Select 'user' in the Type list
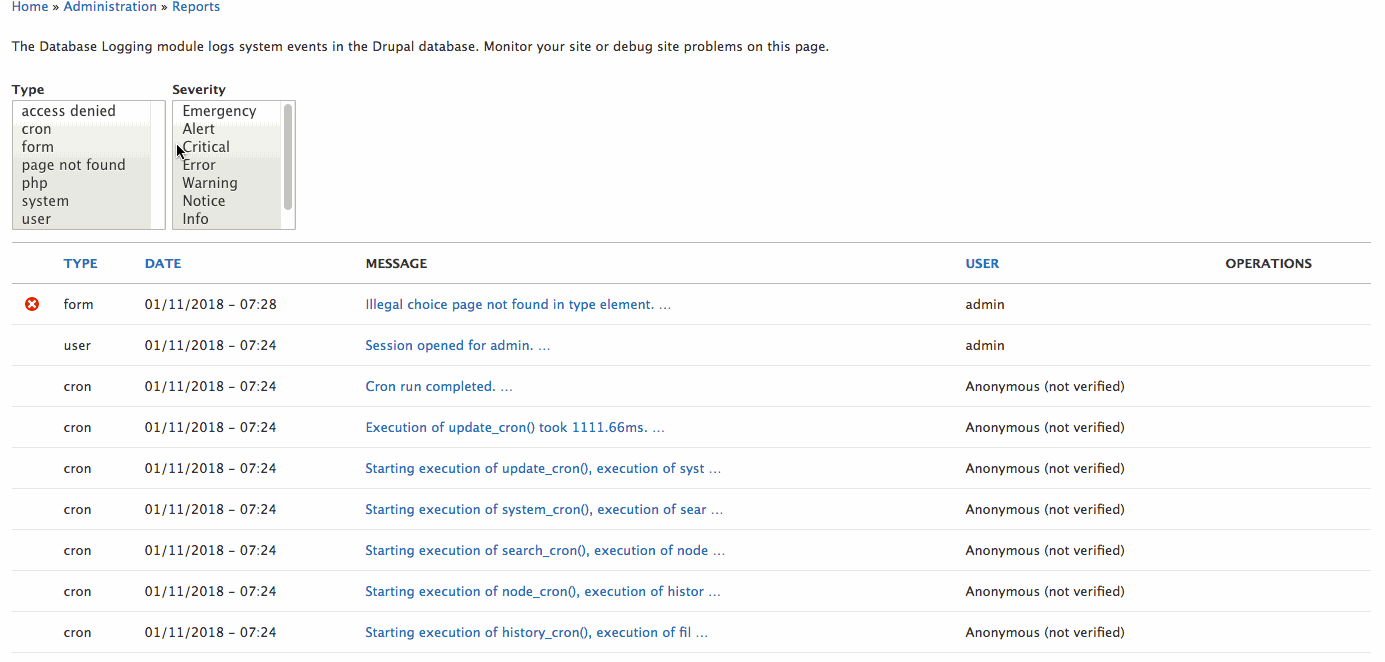 36,219
